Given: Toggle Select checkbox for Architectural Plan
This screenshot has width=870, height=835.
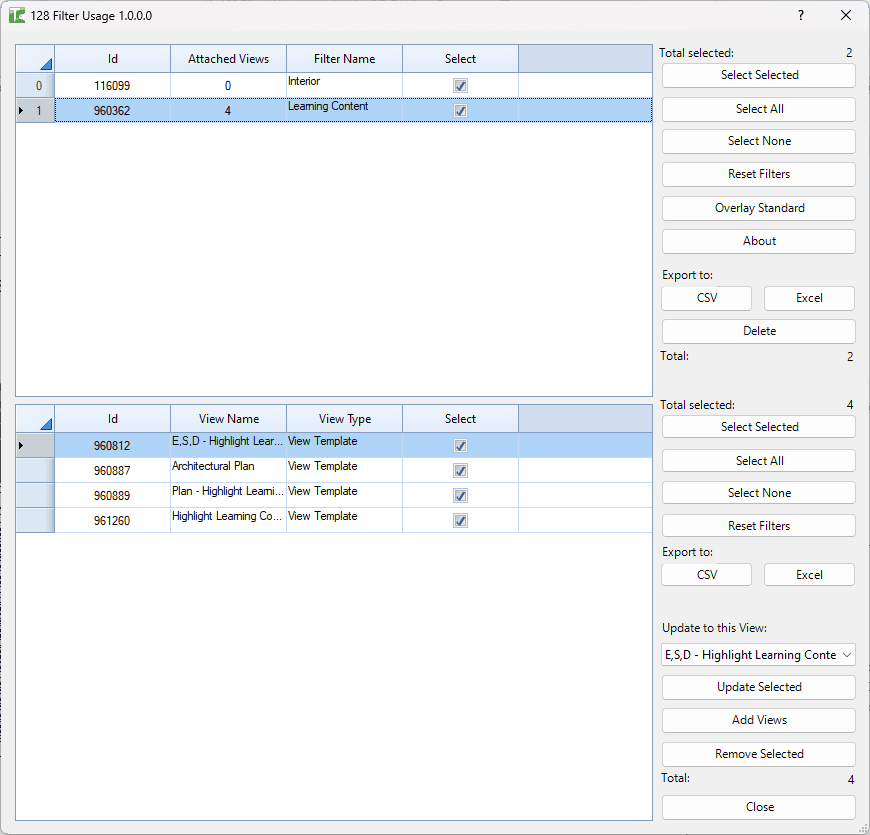Looking at the screenshot, I should 460,470.
